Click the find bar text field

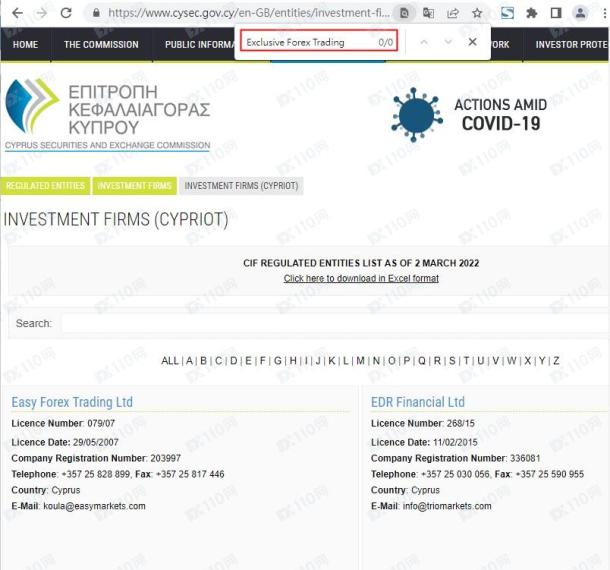coord(319,42)
